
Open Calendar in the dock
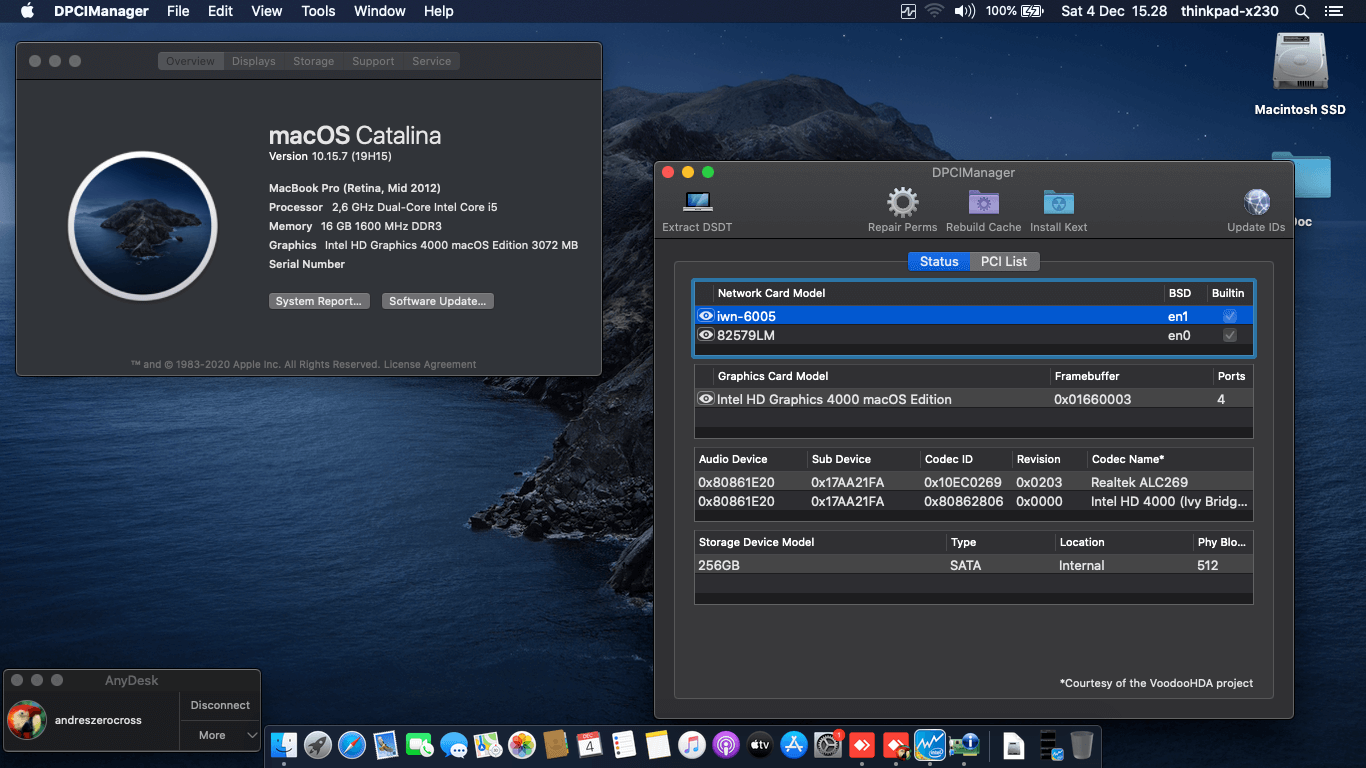(588, 744)
